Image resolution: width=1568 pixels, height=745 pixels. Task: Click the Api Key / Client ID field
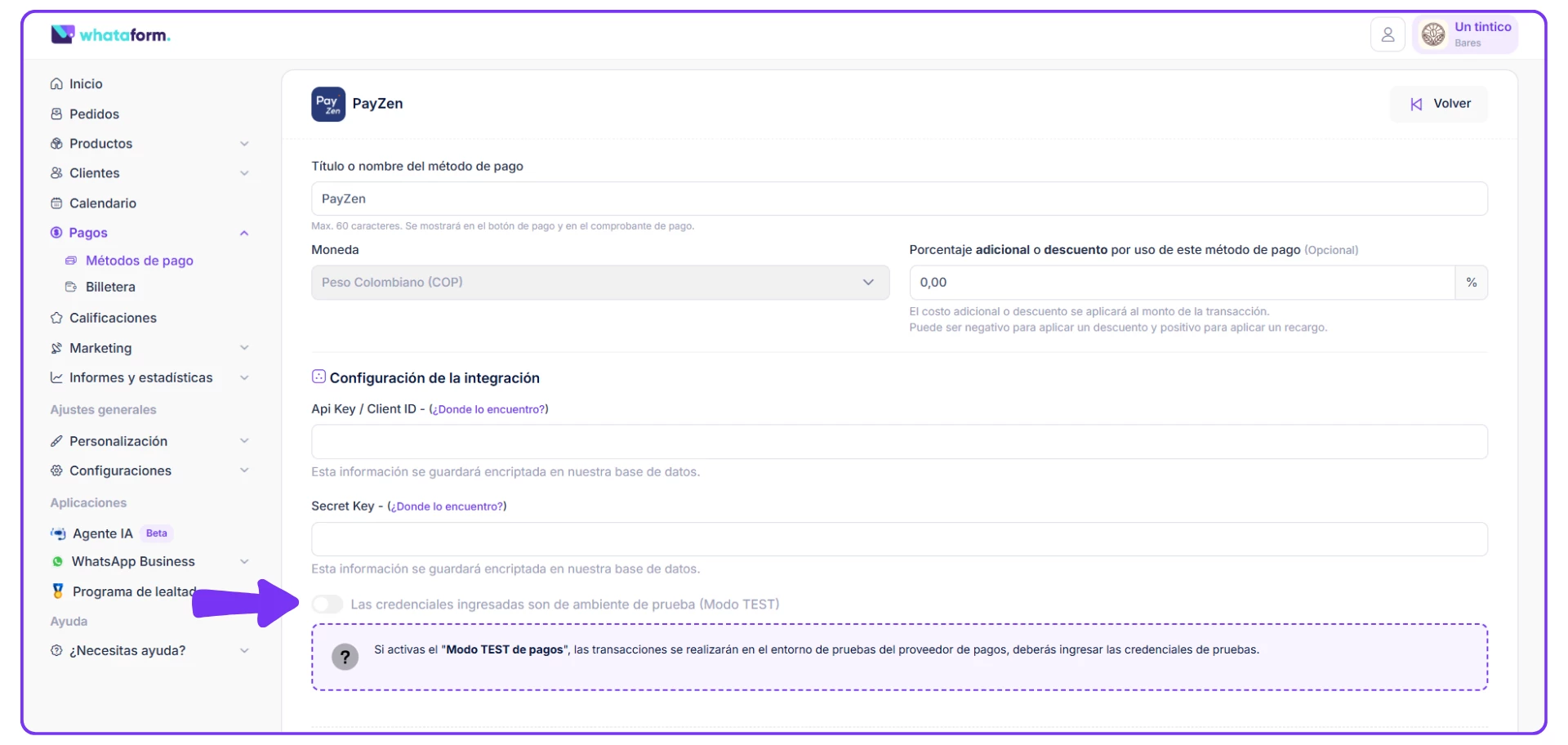tap(898, 442)
